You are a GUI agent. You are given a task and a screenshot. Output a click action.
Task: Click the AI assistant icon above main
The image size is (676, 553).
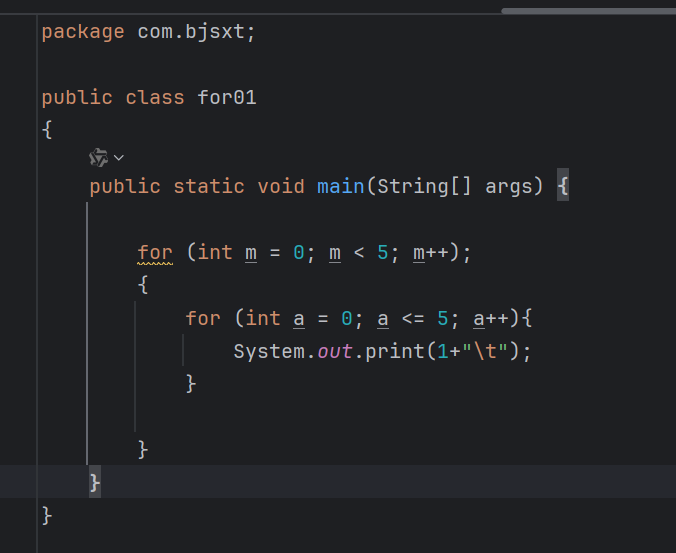pos(98,157)
